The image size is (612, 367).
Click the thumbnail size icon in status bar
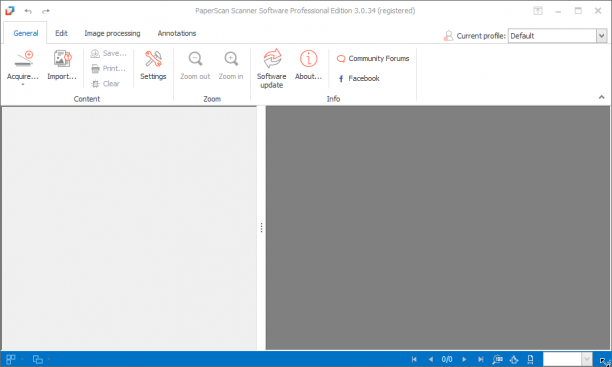tap(37, 359)
